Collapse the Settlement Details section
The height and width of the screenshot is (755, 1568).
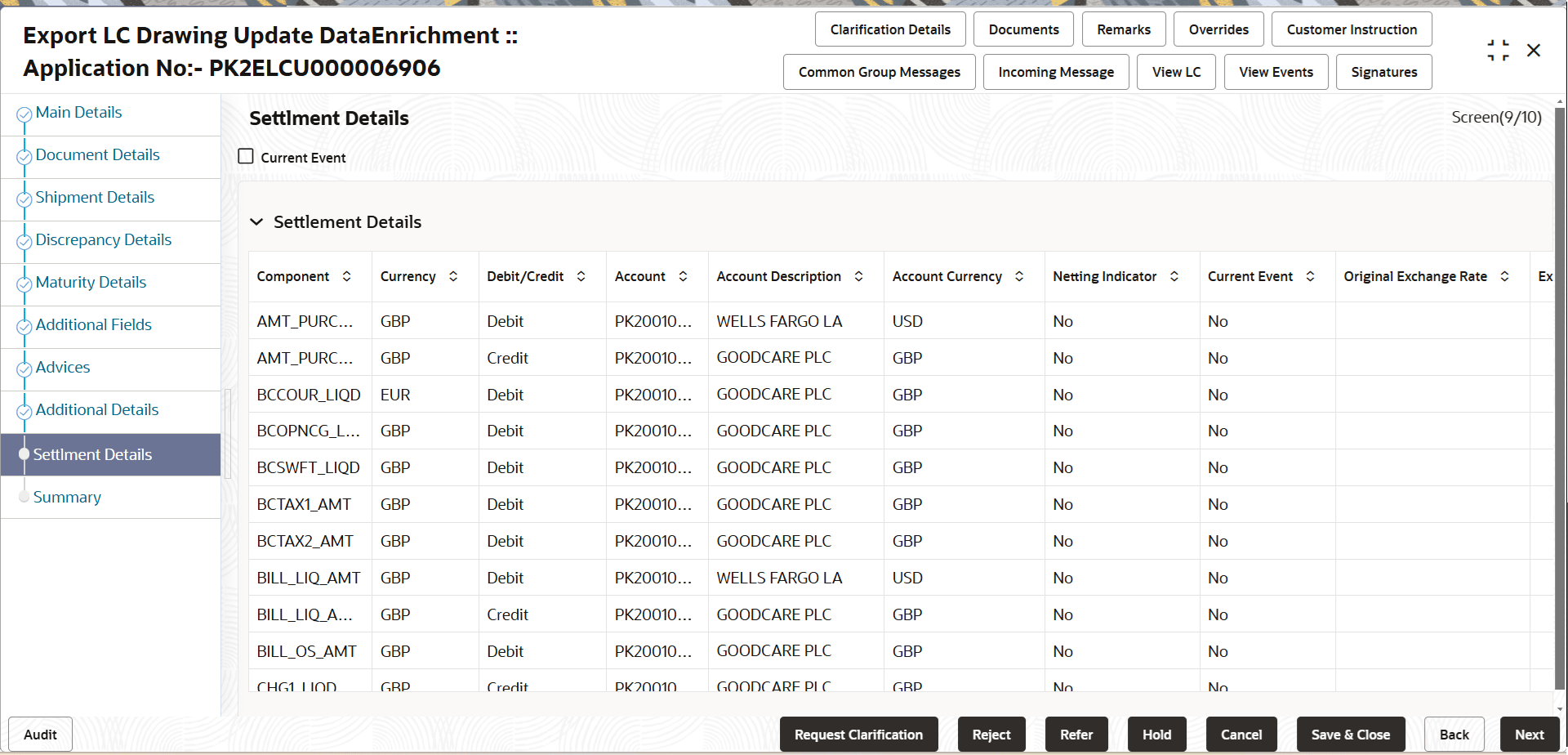[256, 221]
